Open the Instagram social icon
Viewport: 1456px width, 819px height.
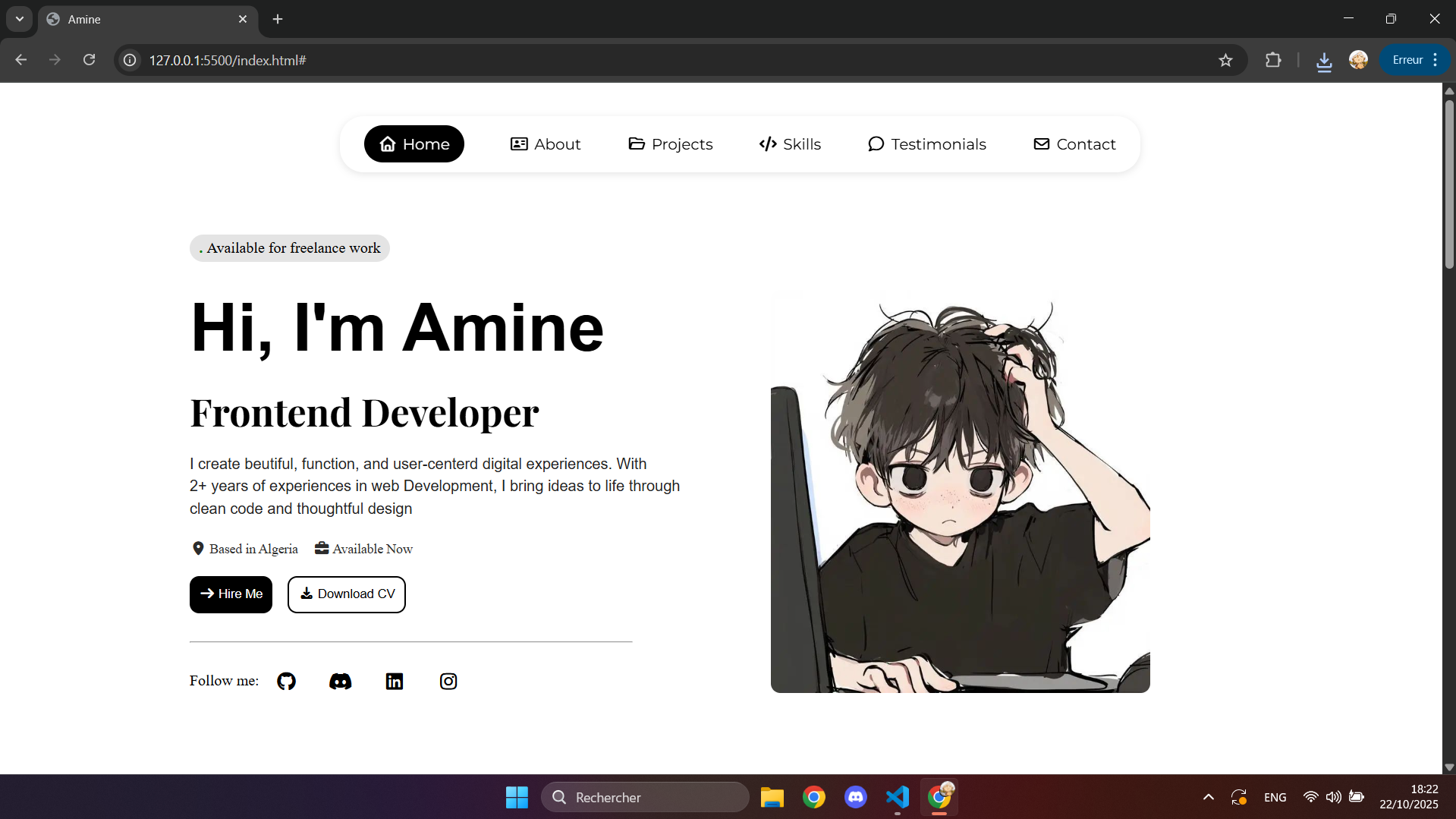[x=448, y=681]
